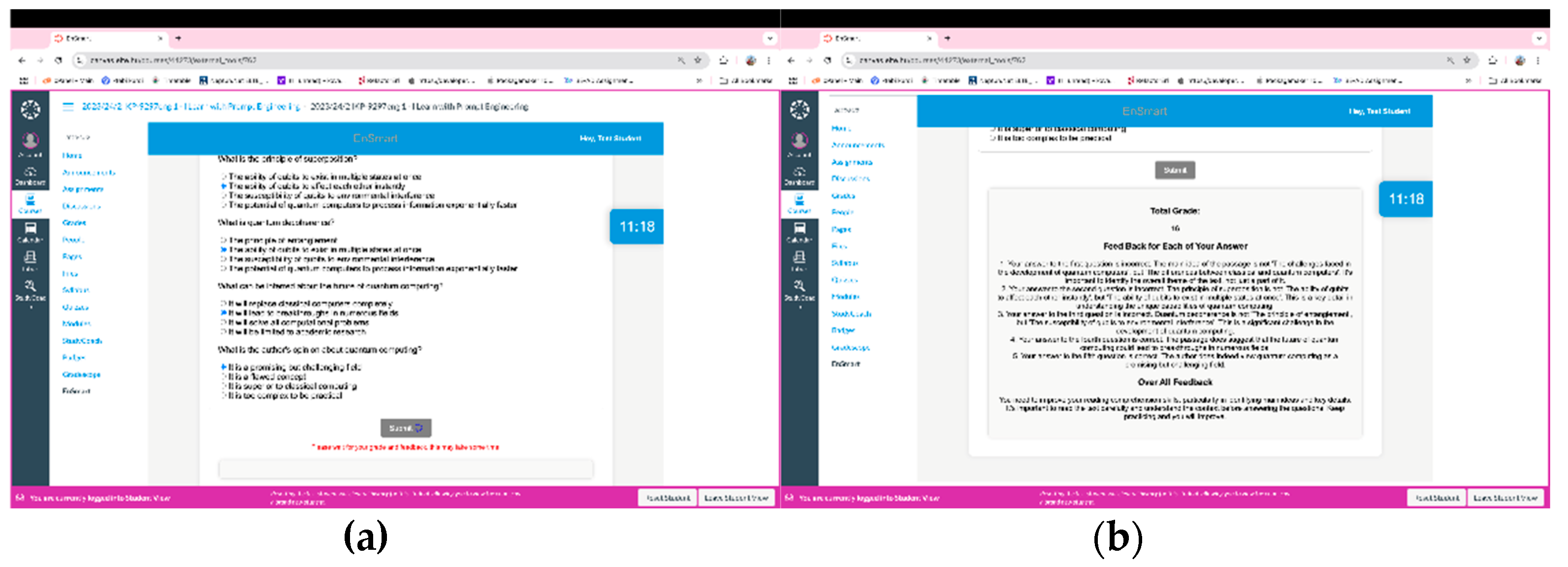Click Submit button below quiz in panel (a)
1568x567 pixels.
(x=406, y=428)
